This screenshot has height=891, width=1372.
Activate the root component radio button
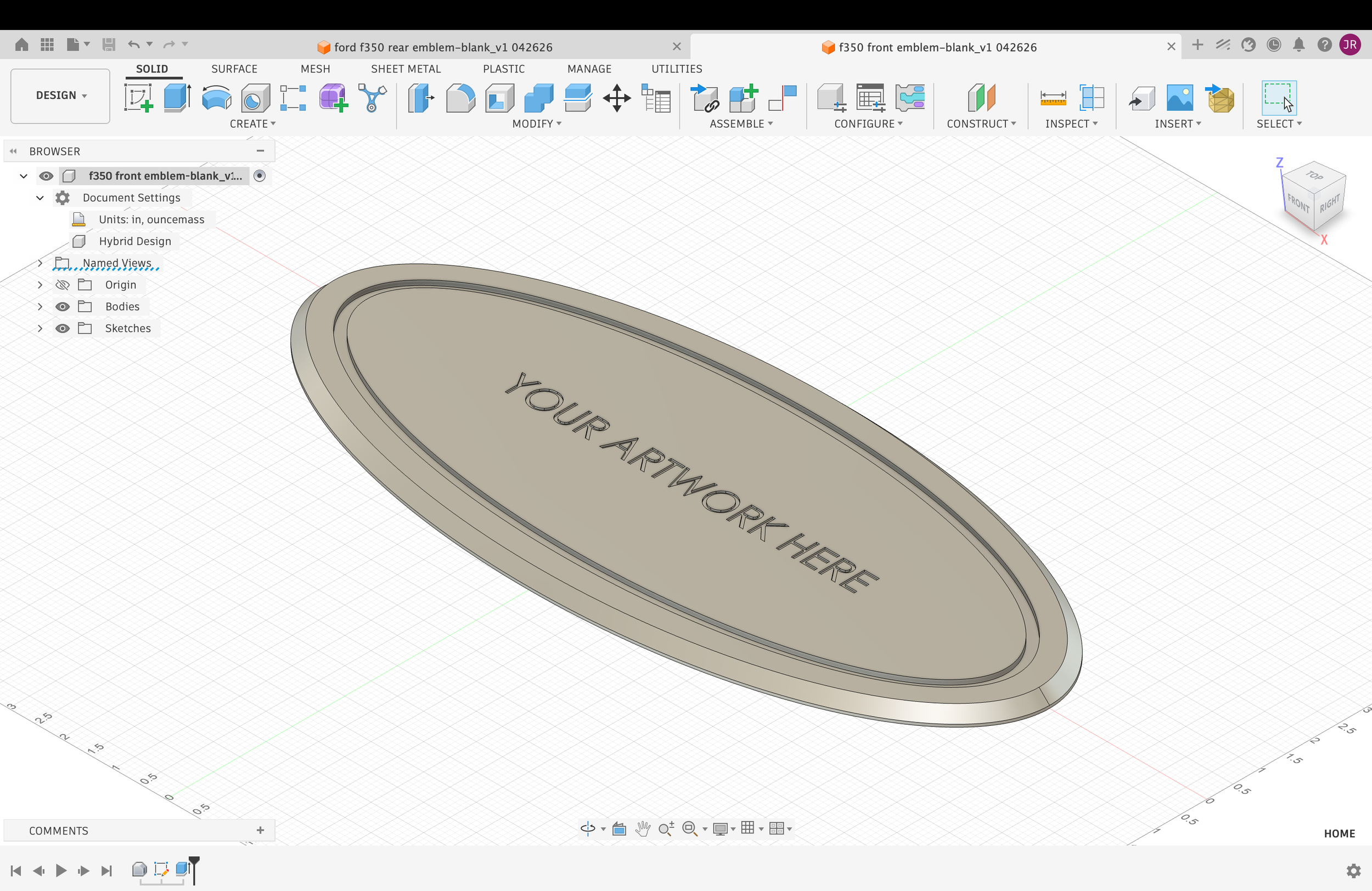point(260,176)
